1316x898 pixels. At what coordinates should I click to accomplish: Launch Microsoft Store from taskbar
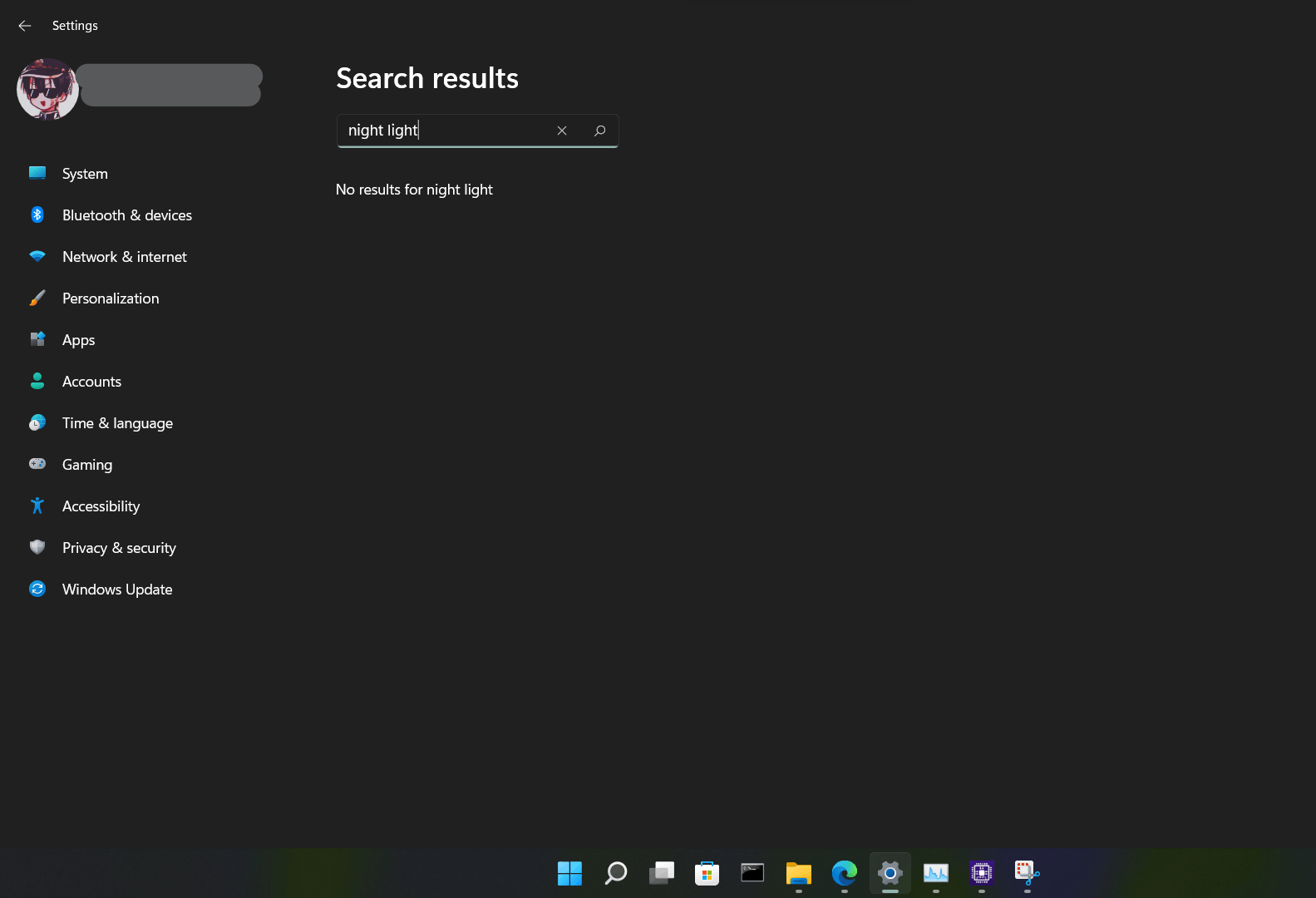[707, 873]
